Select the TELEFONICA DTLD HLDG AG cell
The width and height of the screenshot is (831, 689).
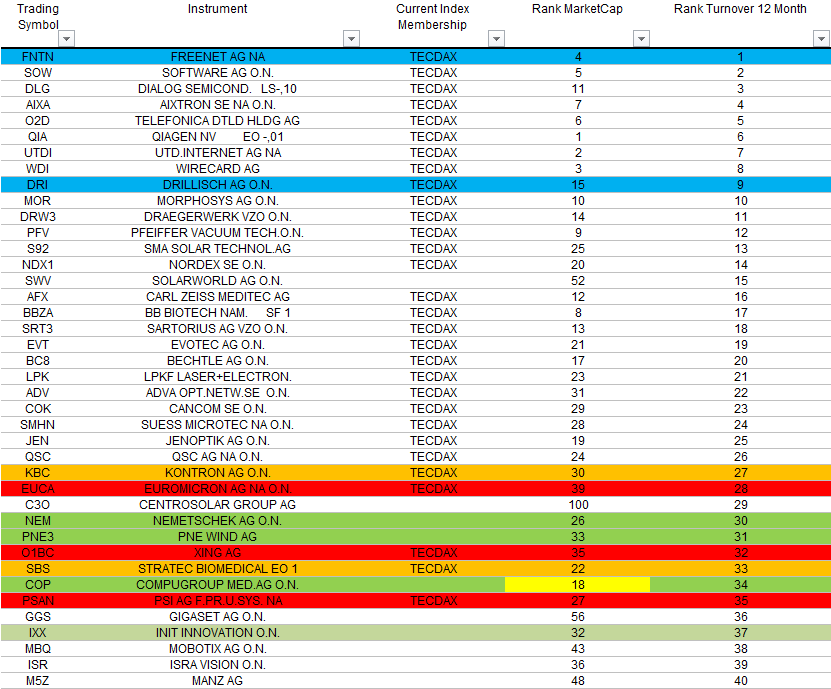(218, 121)
